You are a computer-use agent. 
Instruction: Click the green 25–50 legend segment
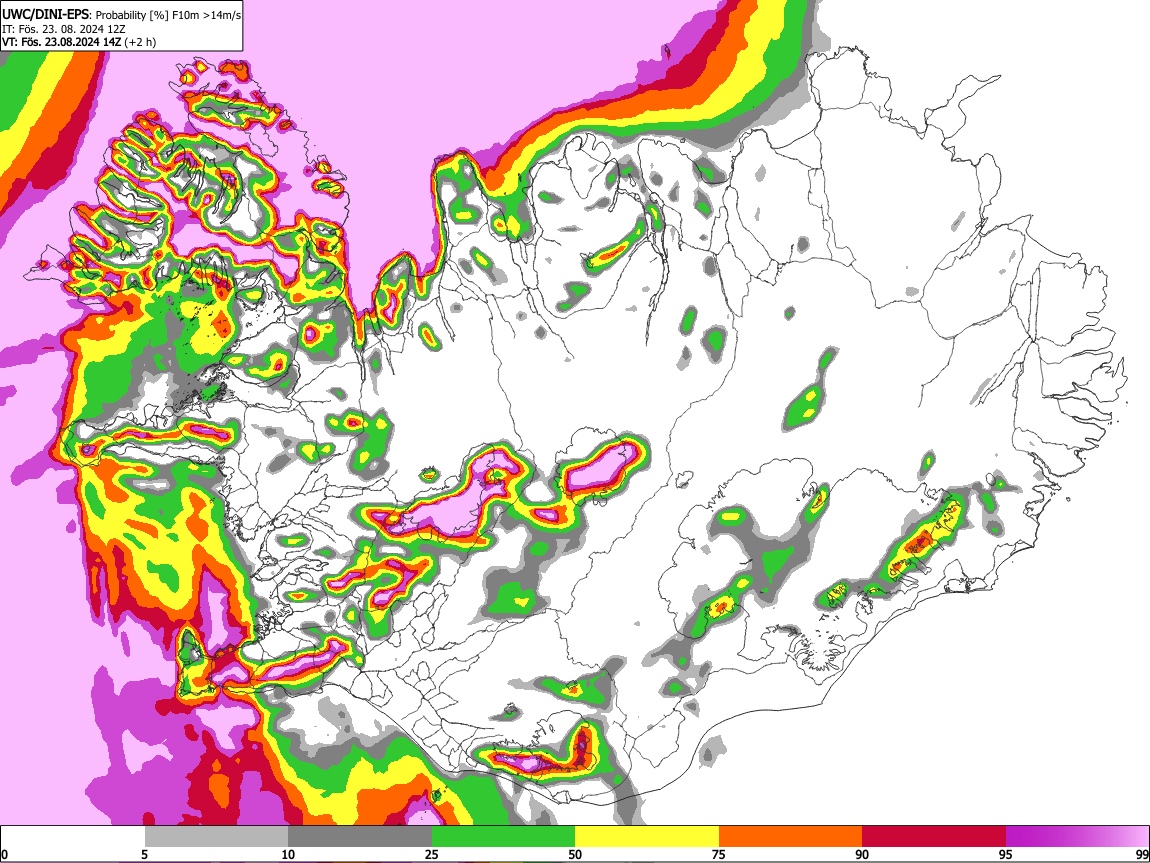(x=503, y=836)
